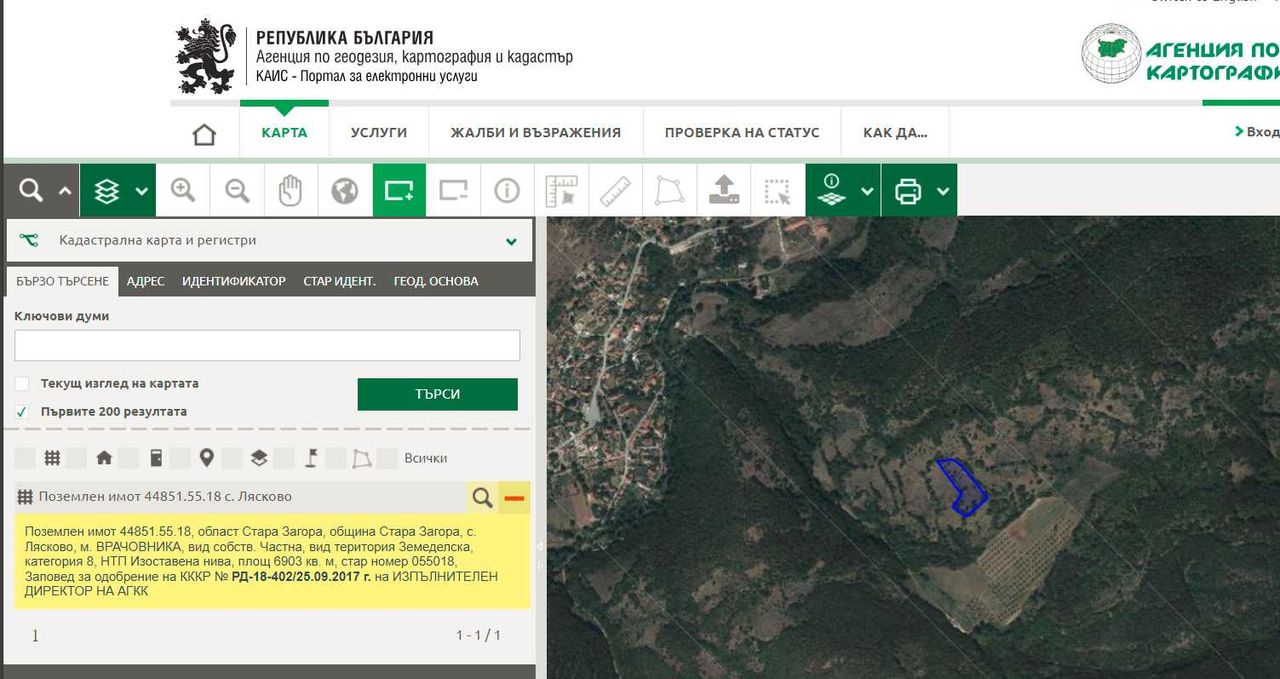Toggle the address pin filter checkbox
This screenshot has height=679, width=1280.
[x=181, y=458]
